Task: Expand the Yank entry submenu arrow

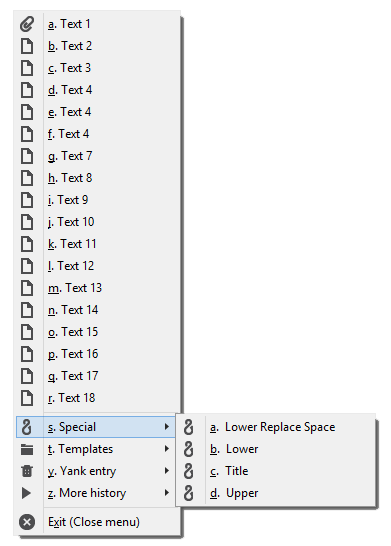Action: pyautogui.click(x=167, y=471)
